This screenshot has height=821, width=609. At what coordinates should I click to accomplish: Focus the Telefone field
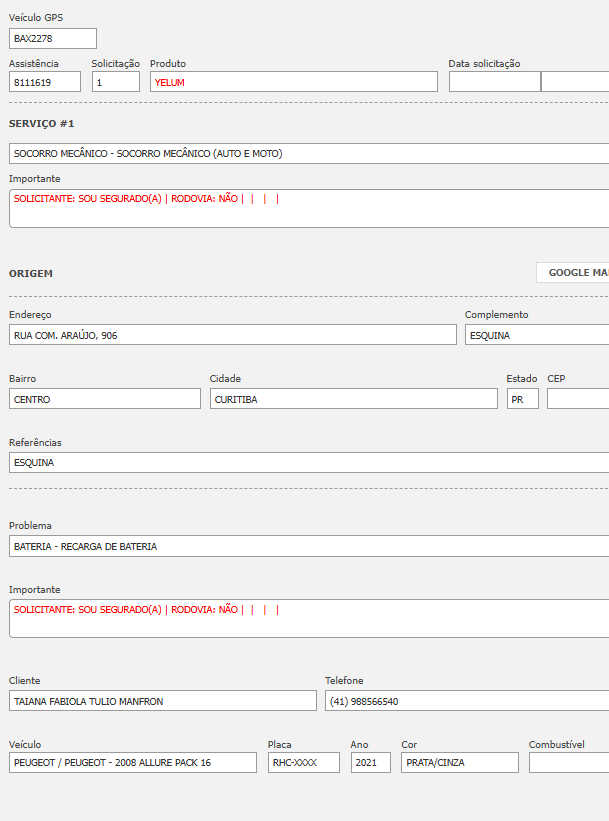point(466,701)
